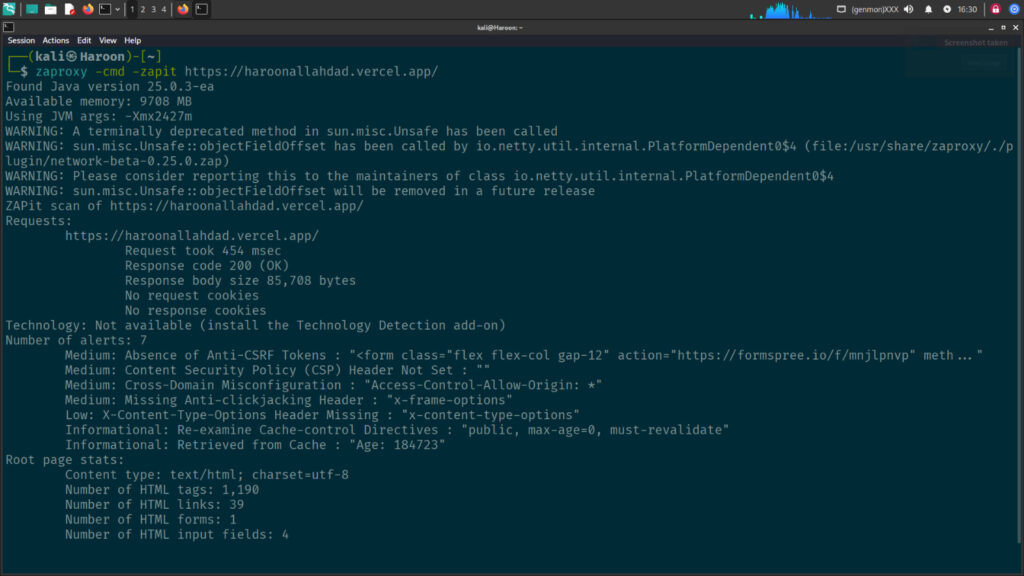The height and width of the screenshot is (576, 1024).
Task: Click 'Response body size 85,708 bytes' line
Action: 240,281
